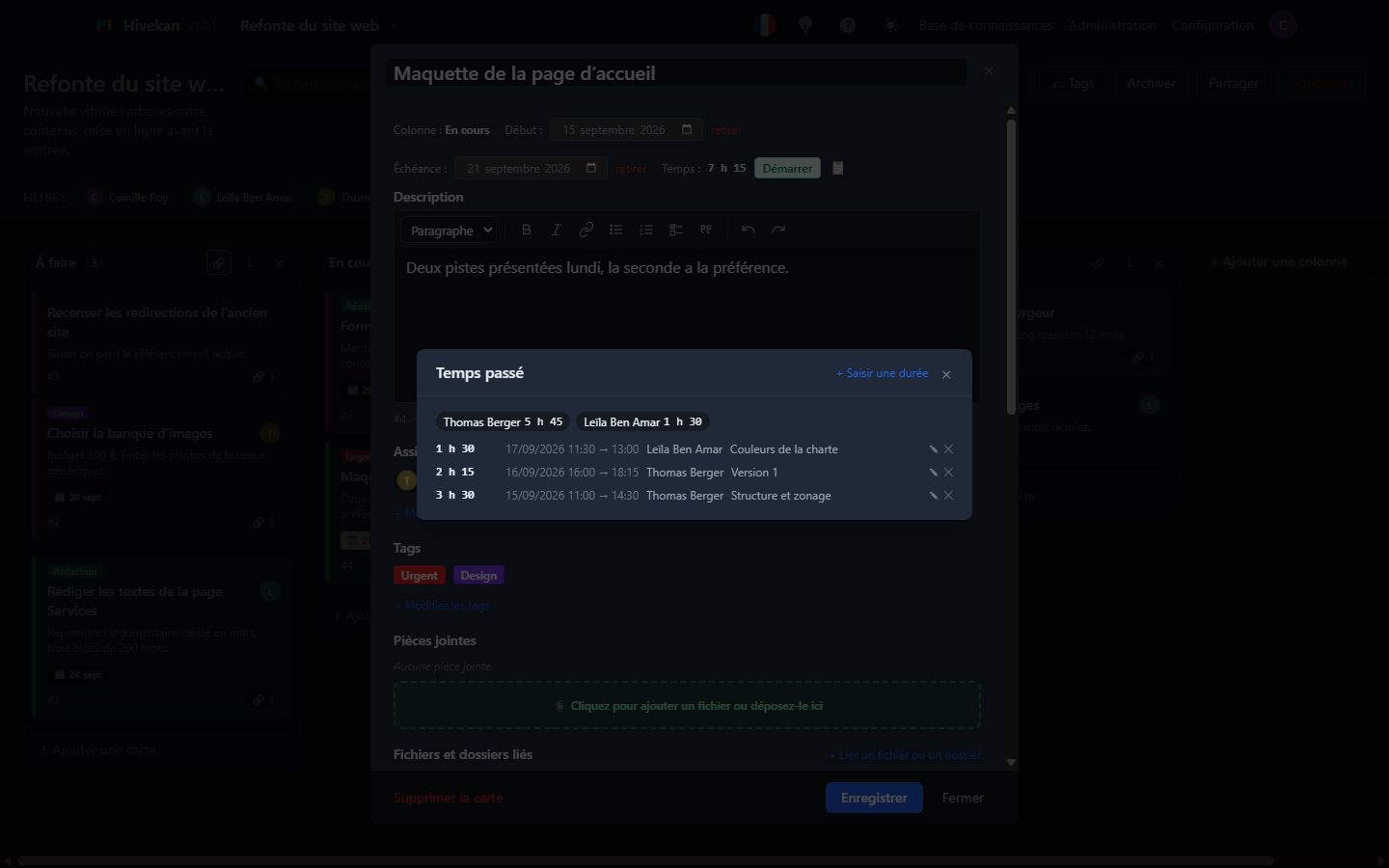Edit the card title field
1389x868 pixels.
point(676,73)
